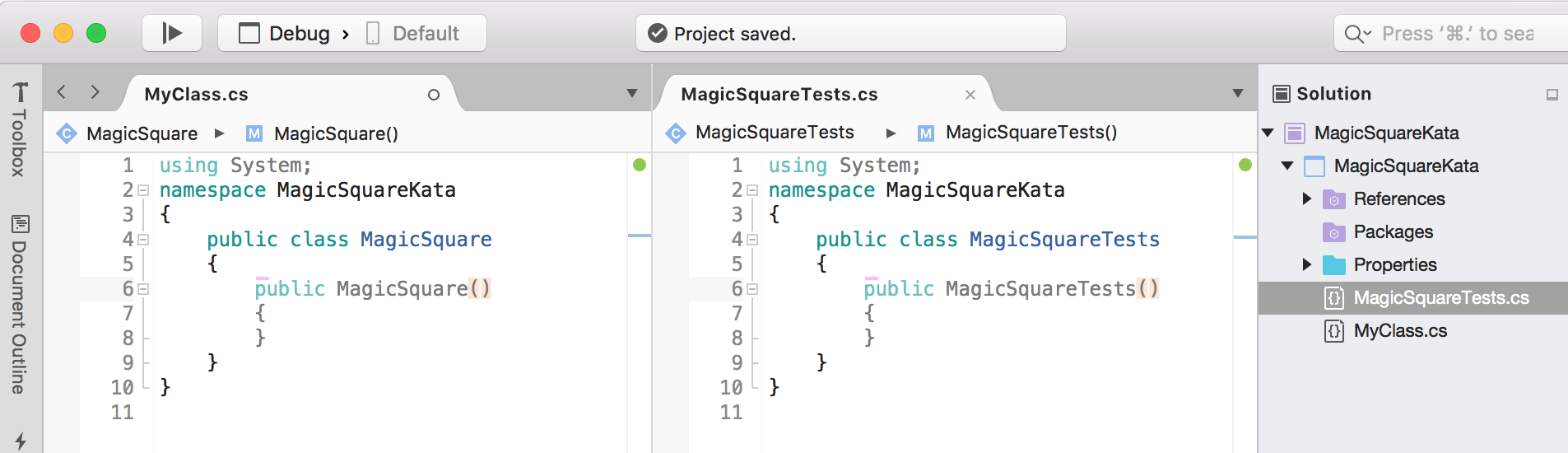This screenshot has width=1568, height=453.
Task: Click the Solution pad dock icon
Action: [1552, 95]
